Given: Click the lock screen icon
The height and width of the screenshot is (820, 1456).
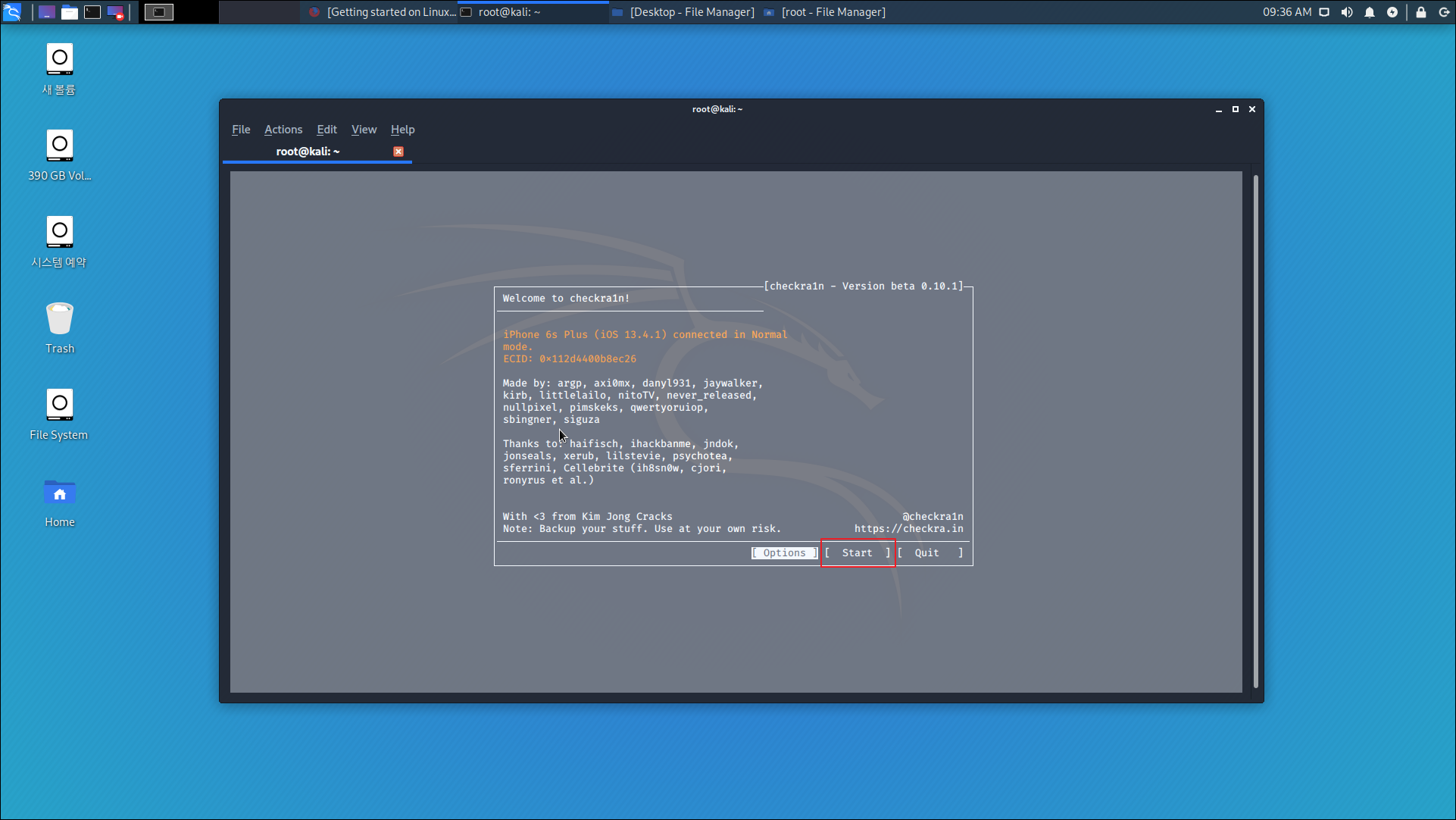Looking at the screenshot, I should (x=1421, y=12).
